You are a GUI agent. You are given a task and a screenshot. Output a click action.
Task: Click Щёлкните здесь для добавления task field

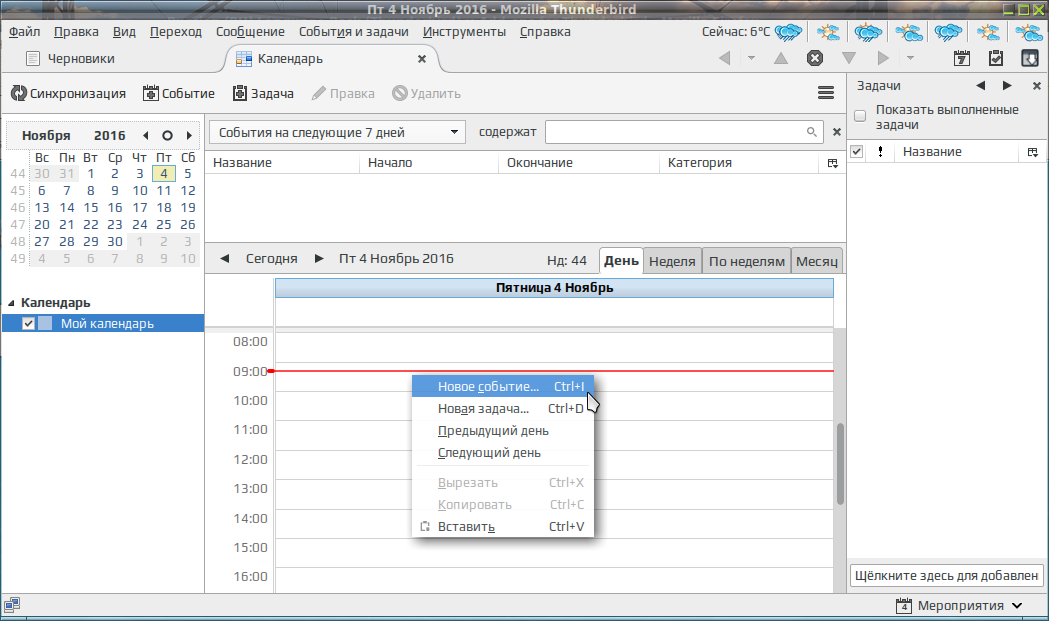pyautogui.click(x=946, y=575)
